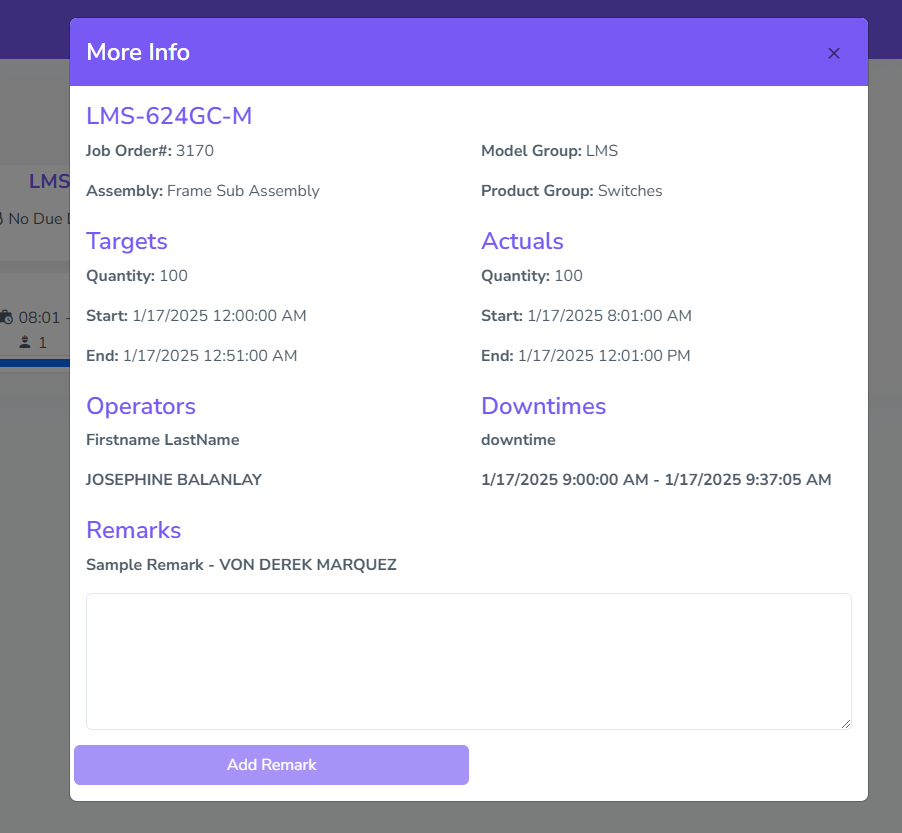The image size is (902, 833).
Task: Click inside the remark text area
Action: (469, 660)
